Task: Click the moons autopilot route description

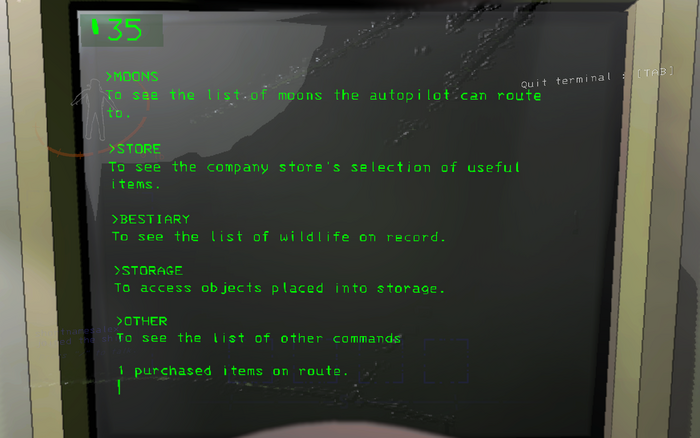Action: pyautogui.click(x=323, y=104)
